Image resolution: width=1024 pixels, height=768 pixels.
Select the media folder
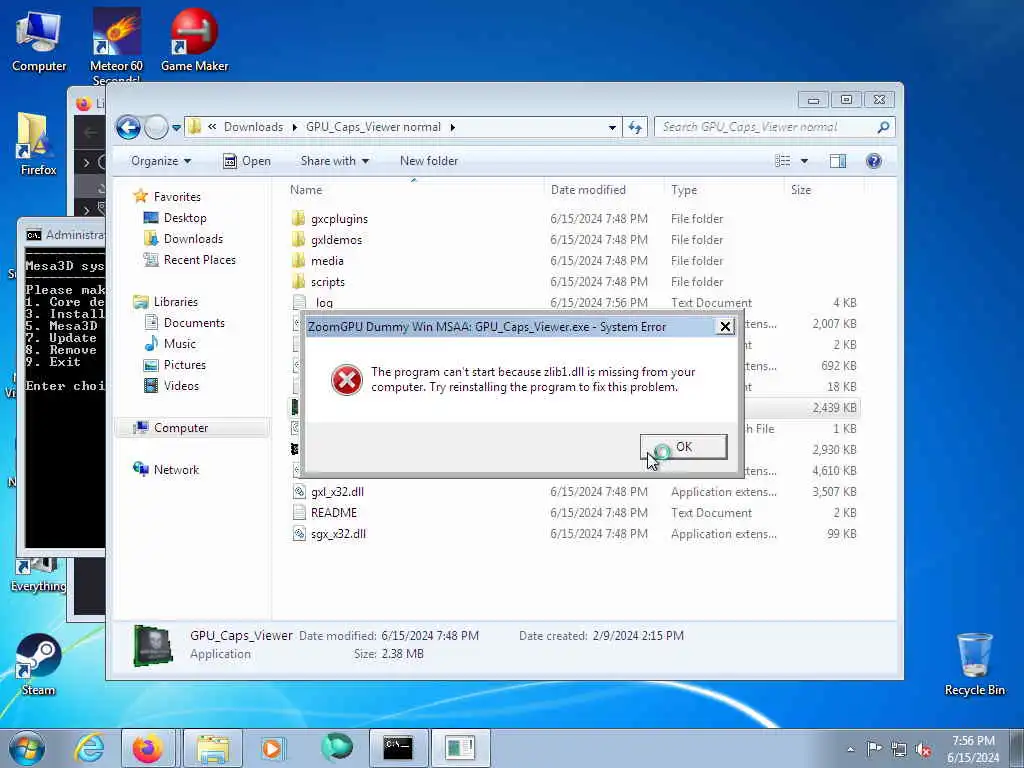coord(327,261)
